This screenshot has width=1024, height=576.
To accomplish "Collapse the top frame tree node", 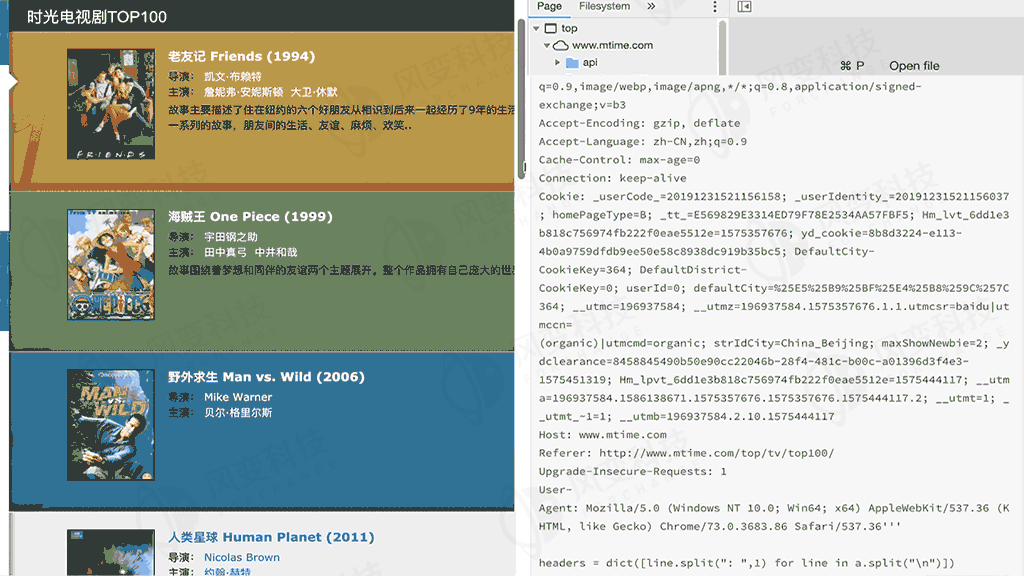I will (x=537, y=29).
